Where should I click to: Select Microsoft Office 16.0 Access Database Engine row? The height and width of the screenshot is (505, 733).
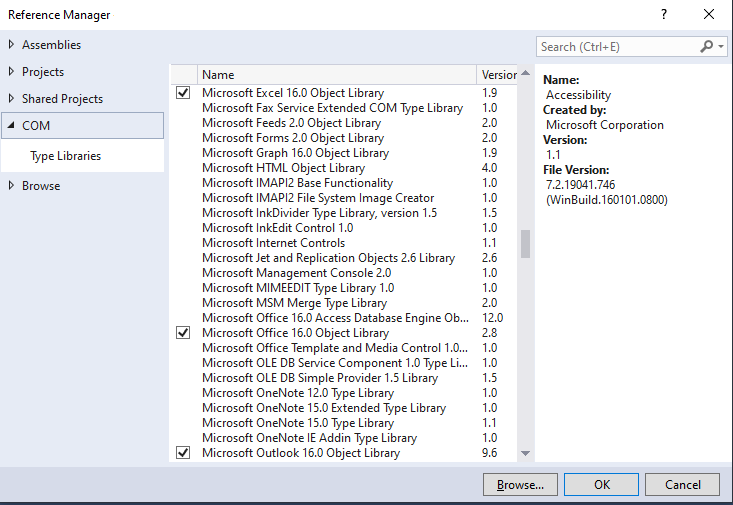coord(343,317)
